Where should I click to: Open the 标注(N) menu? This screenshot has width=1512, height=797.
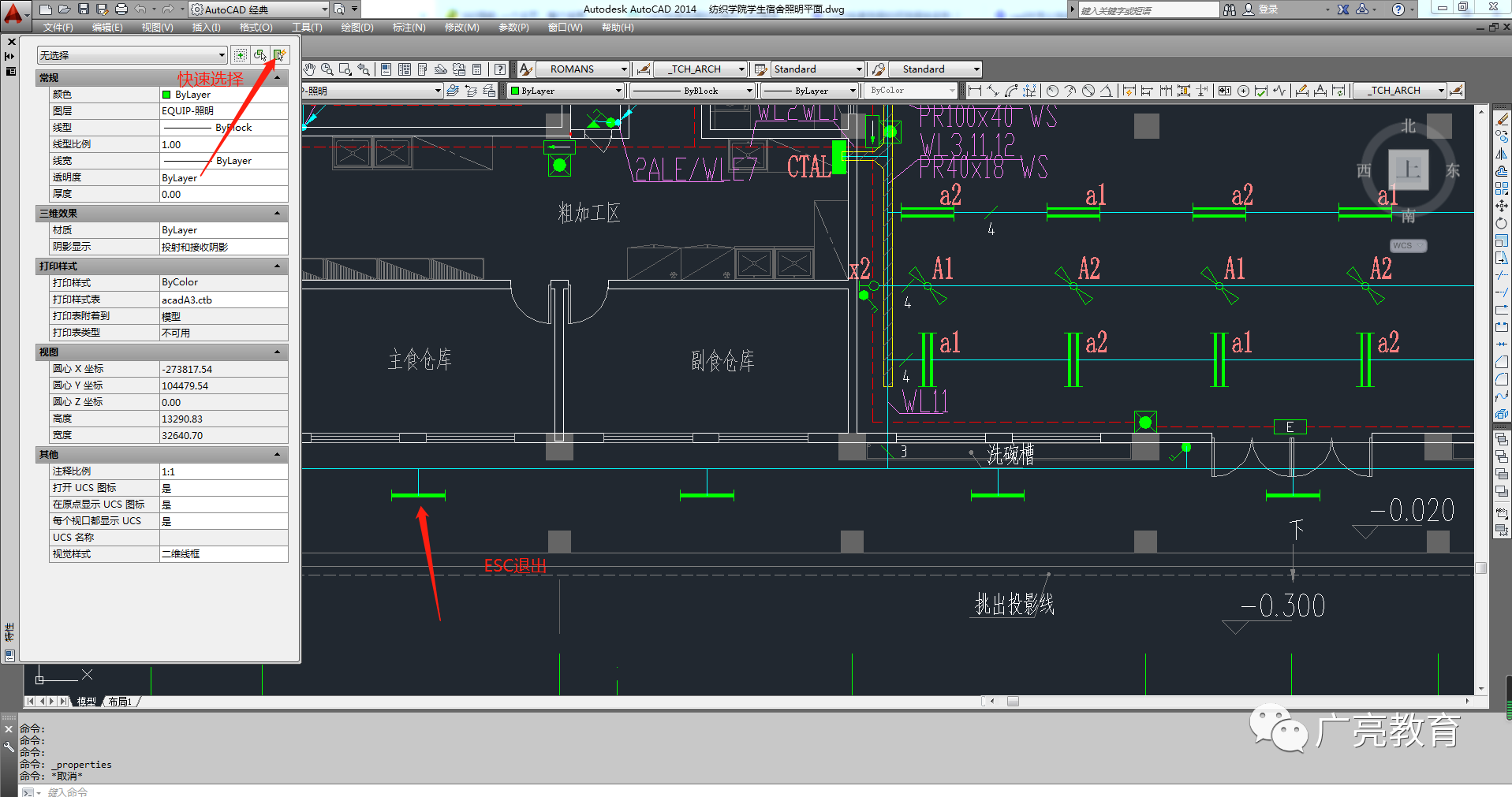point(409,28)
